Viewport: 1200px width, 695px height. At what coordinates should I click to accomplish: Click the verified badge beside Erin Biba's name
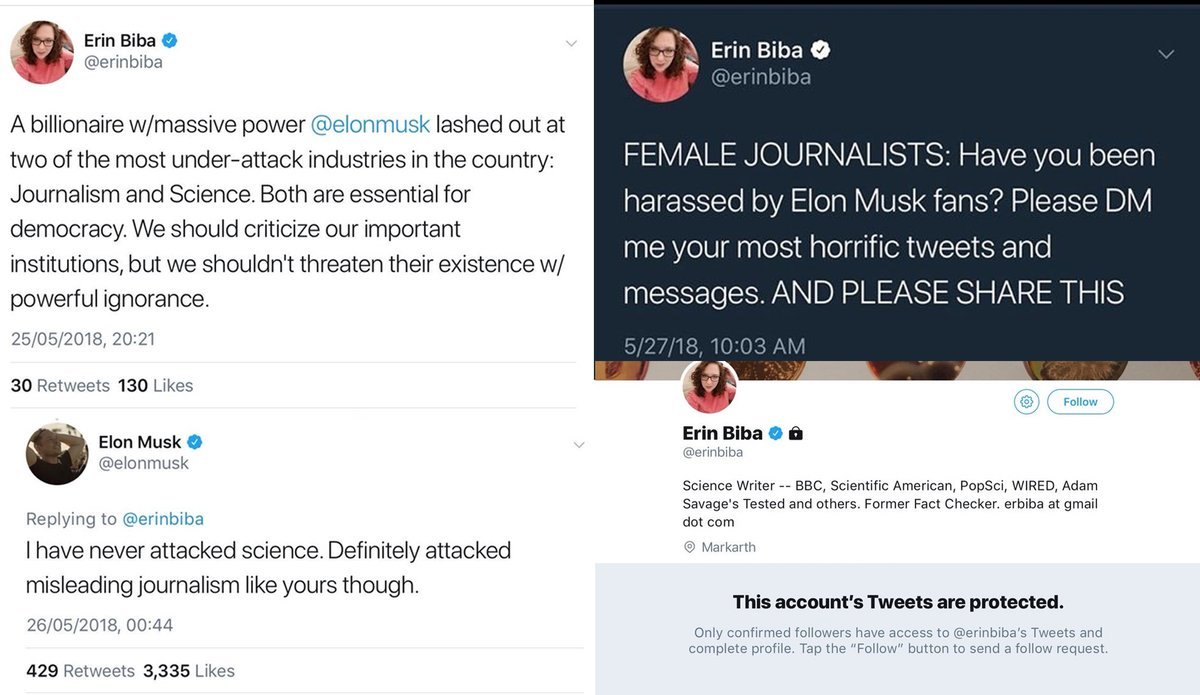170,41
